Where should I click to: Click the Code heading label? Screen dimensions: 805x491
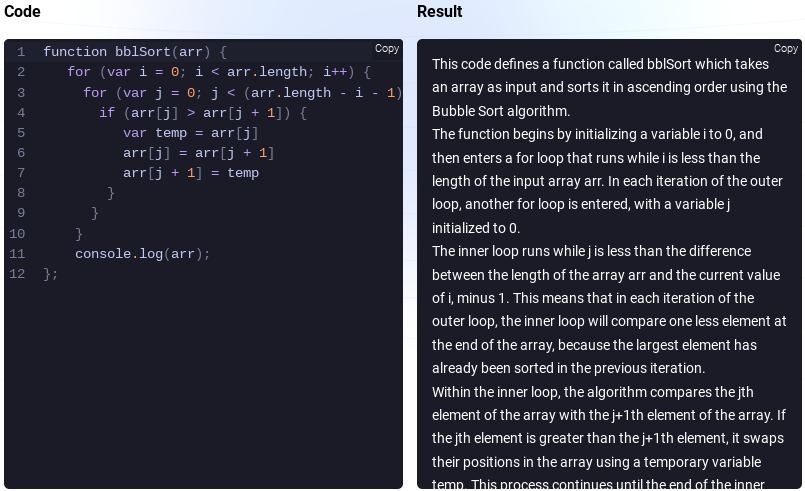tap(22, 11)
